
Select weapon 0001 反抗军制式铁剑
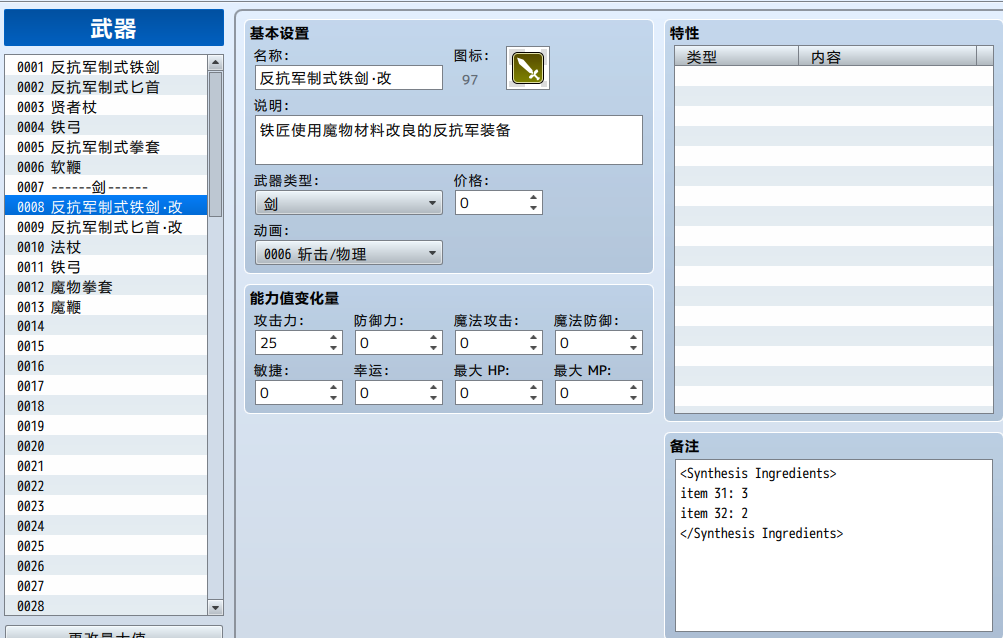coord(106,67)
